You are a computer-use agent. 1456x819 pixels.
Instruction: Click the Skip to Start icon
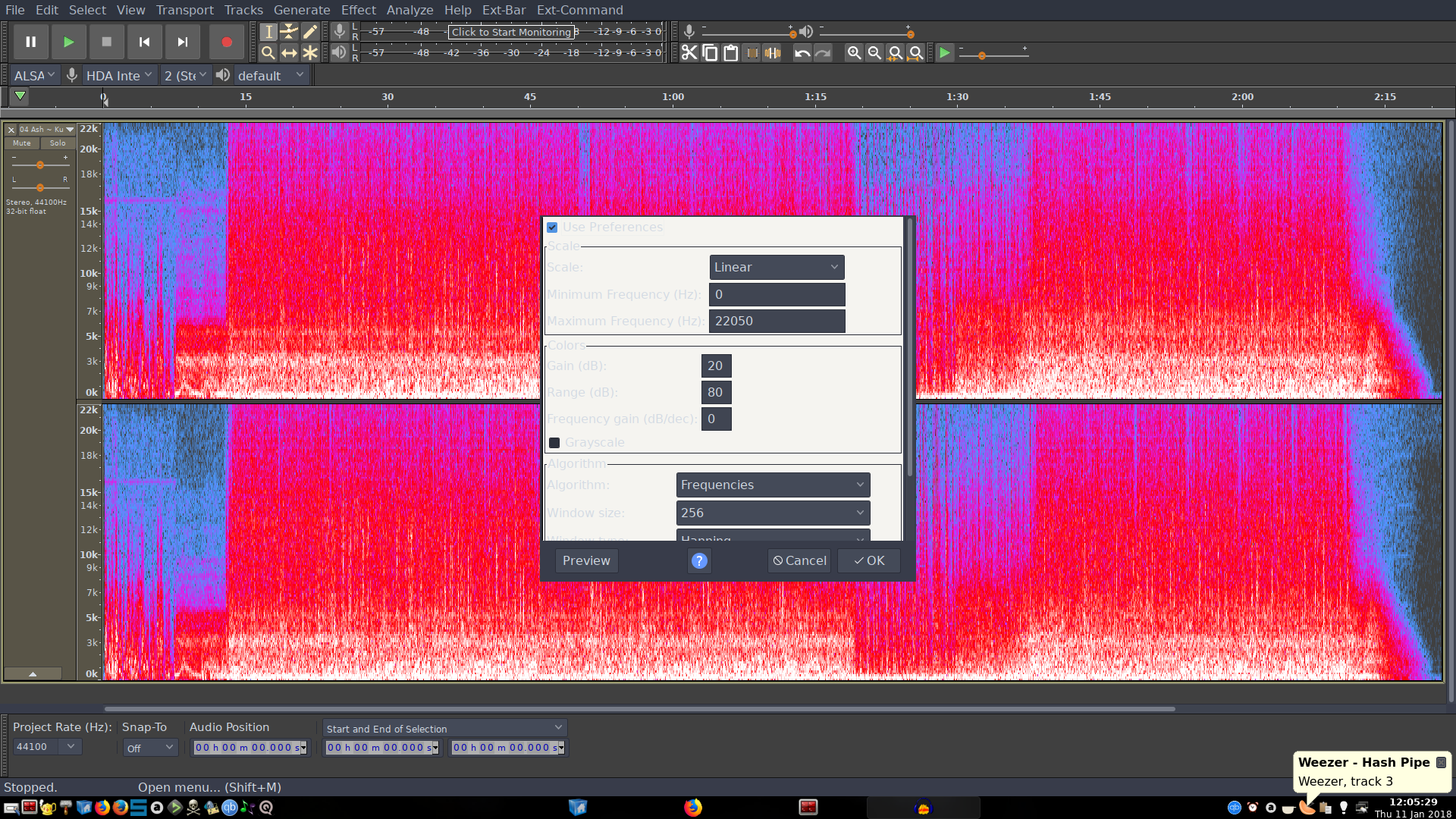pyautogui.click(x=144, y=42)
